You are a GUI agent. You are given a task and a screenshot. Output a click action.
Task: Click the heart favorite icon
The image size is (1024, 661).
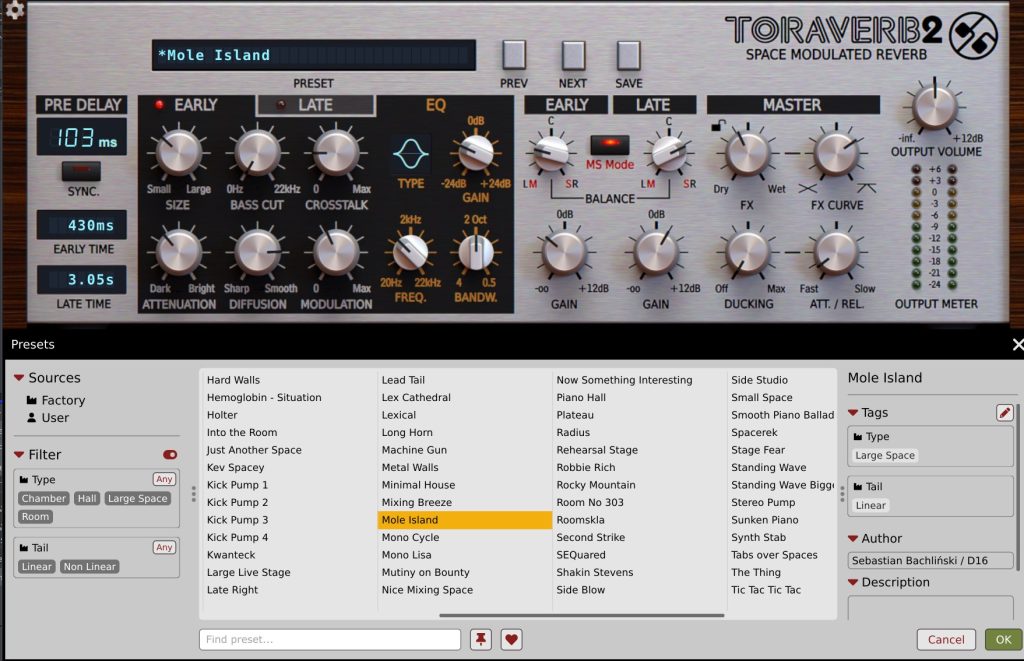click(512, 640)
